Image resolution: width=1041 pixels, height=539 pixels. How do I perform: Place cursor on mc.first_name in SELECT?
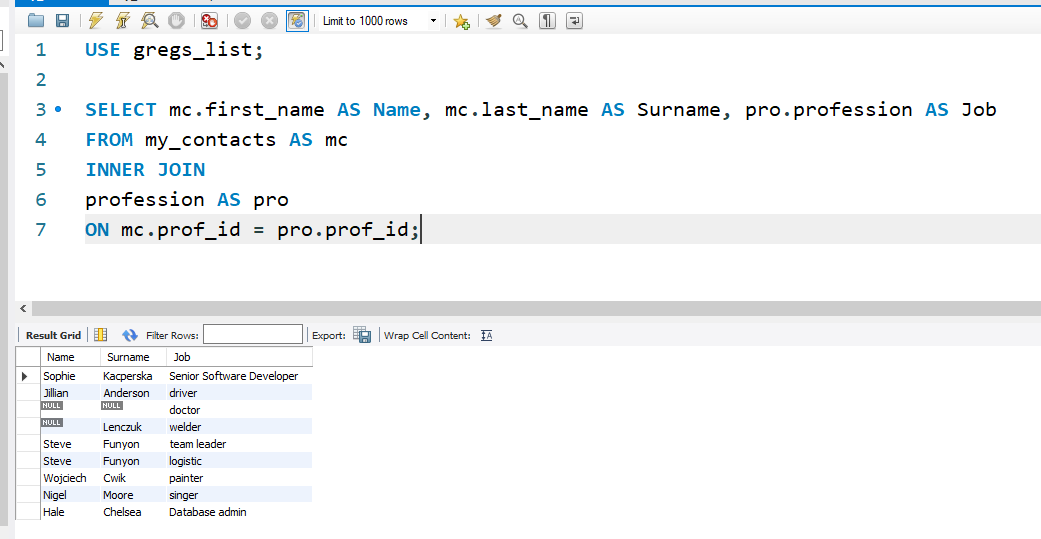tap(246, 110)
